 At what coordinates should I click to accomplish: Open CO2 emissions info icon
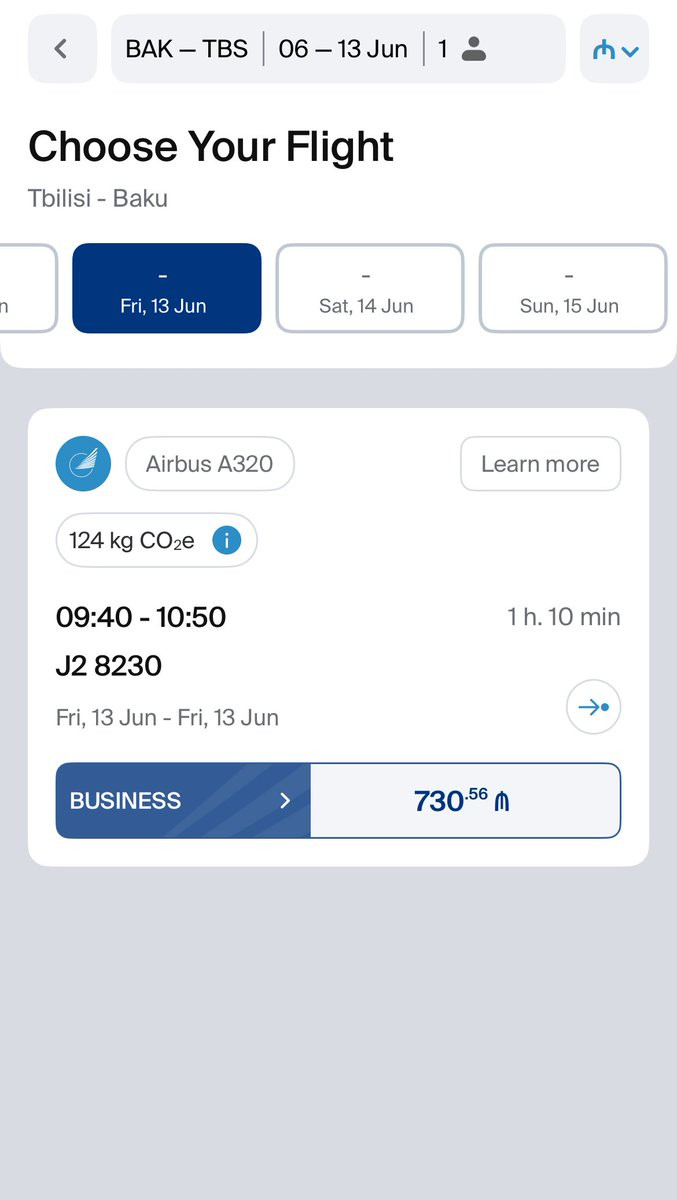coord(227,541)
